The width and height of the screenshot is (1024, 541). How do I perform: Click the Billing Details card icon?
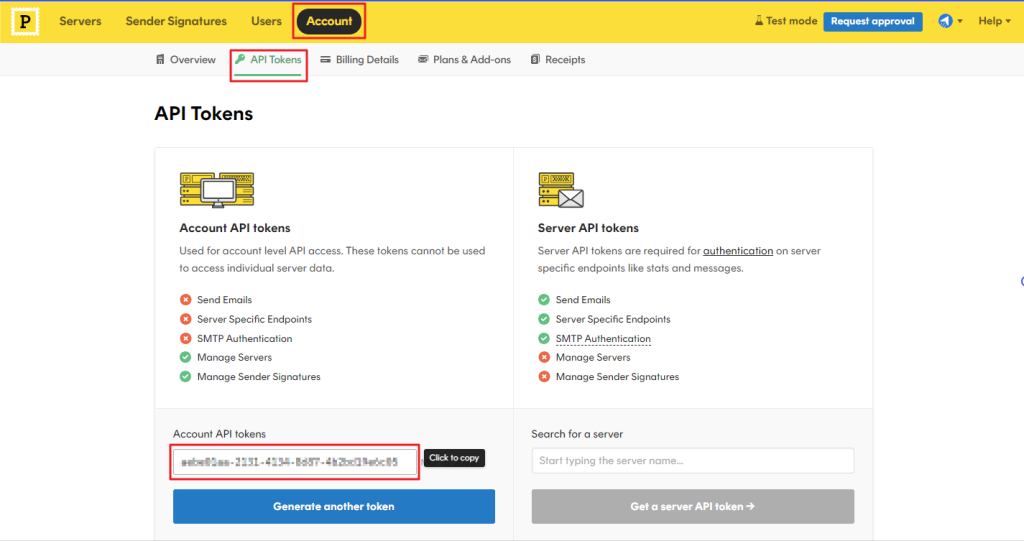[325, 59]
